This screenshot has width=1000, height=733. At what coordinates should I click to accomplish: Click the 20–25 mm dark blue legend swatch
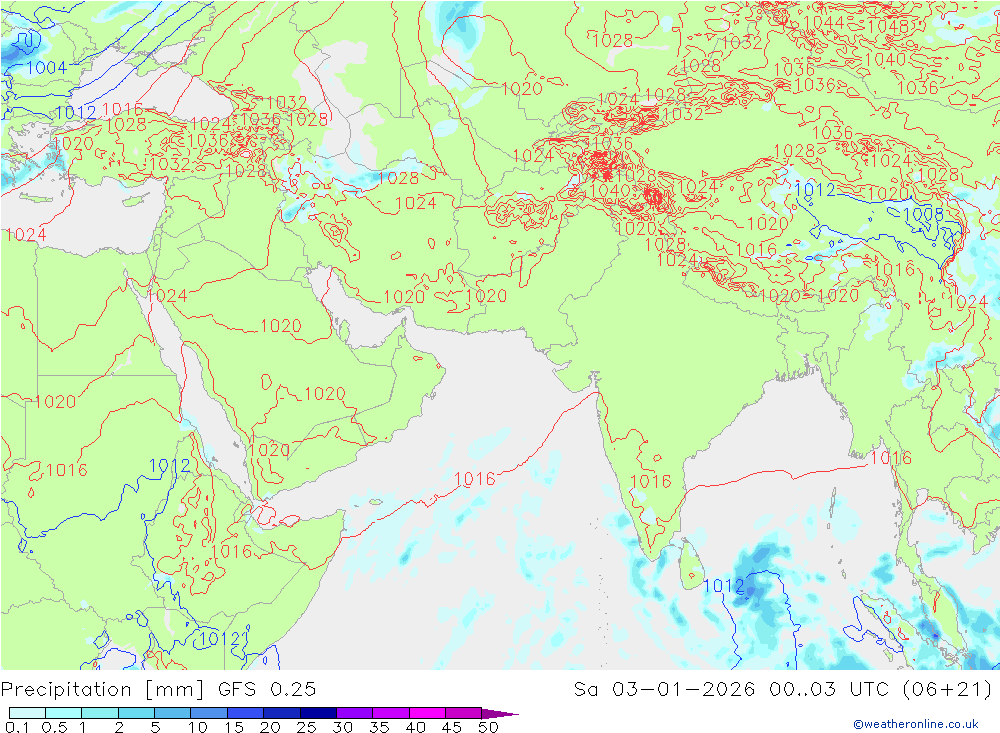281,713
